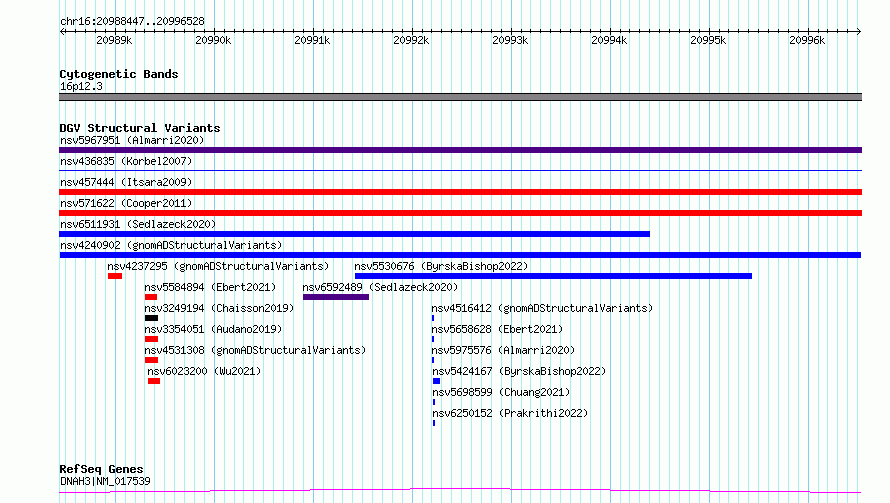Viewport: 890px width, 503px height.
Task: Open variant nsv5584894 (Ebert2021) label
Action: [x=210, y=287]
